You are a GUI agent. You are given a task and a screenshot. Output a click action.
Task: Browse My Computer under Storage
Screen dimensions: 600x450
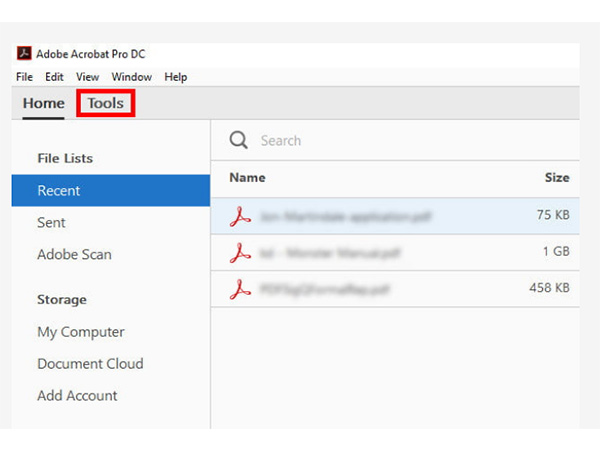pos(80,332)
